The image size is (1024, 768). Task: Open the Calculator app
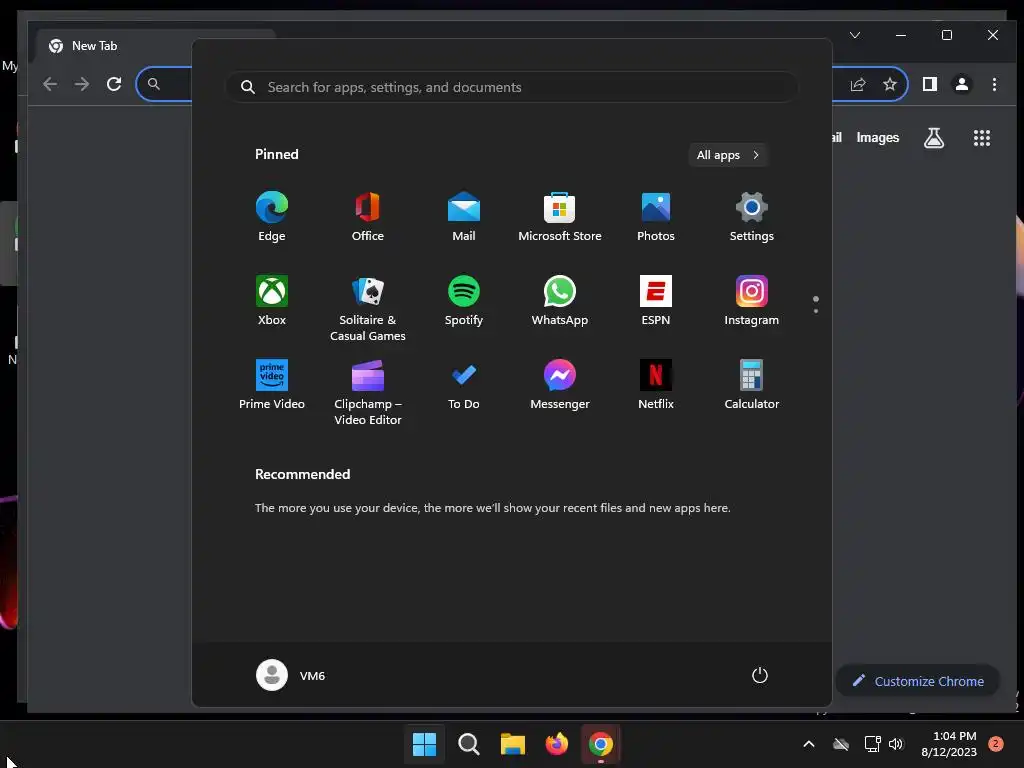[752, 385]
